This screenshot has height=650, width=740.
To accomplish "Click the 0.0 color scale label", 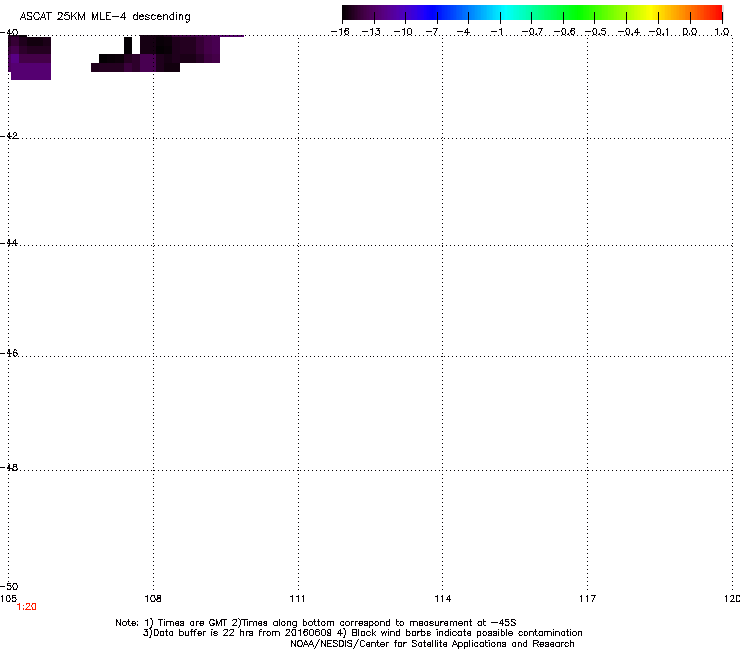I will click(x=690, y=32).
